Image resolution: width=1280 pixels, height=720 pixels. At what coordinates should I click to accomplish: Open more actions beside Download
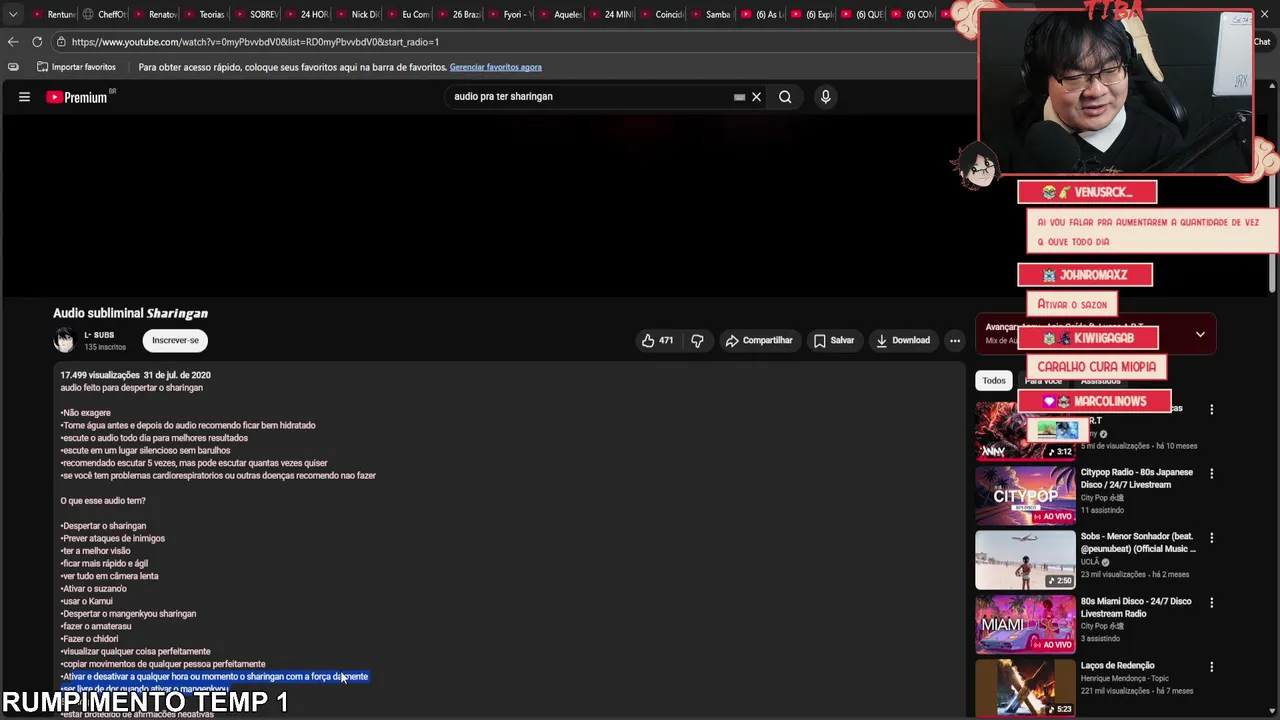click(x=955, y=340)
